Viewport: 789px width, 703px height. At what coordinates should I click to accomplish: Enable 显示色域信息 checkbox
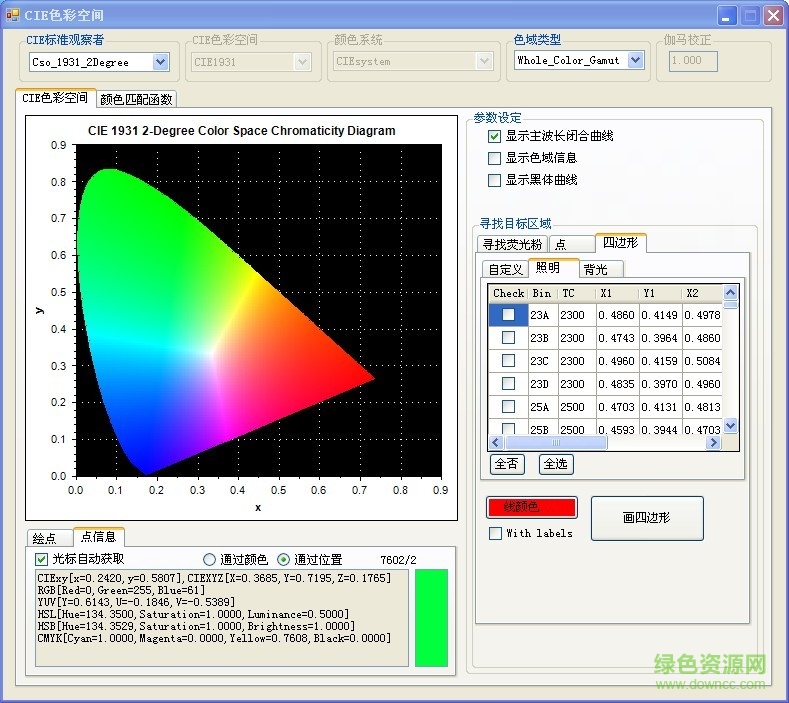click(x=494, y=158)
